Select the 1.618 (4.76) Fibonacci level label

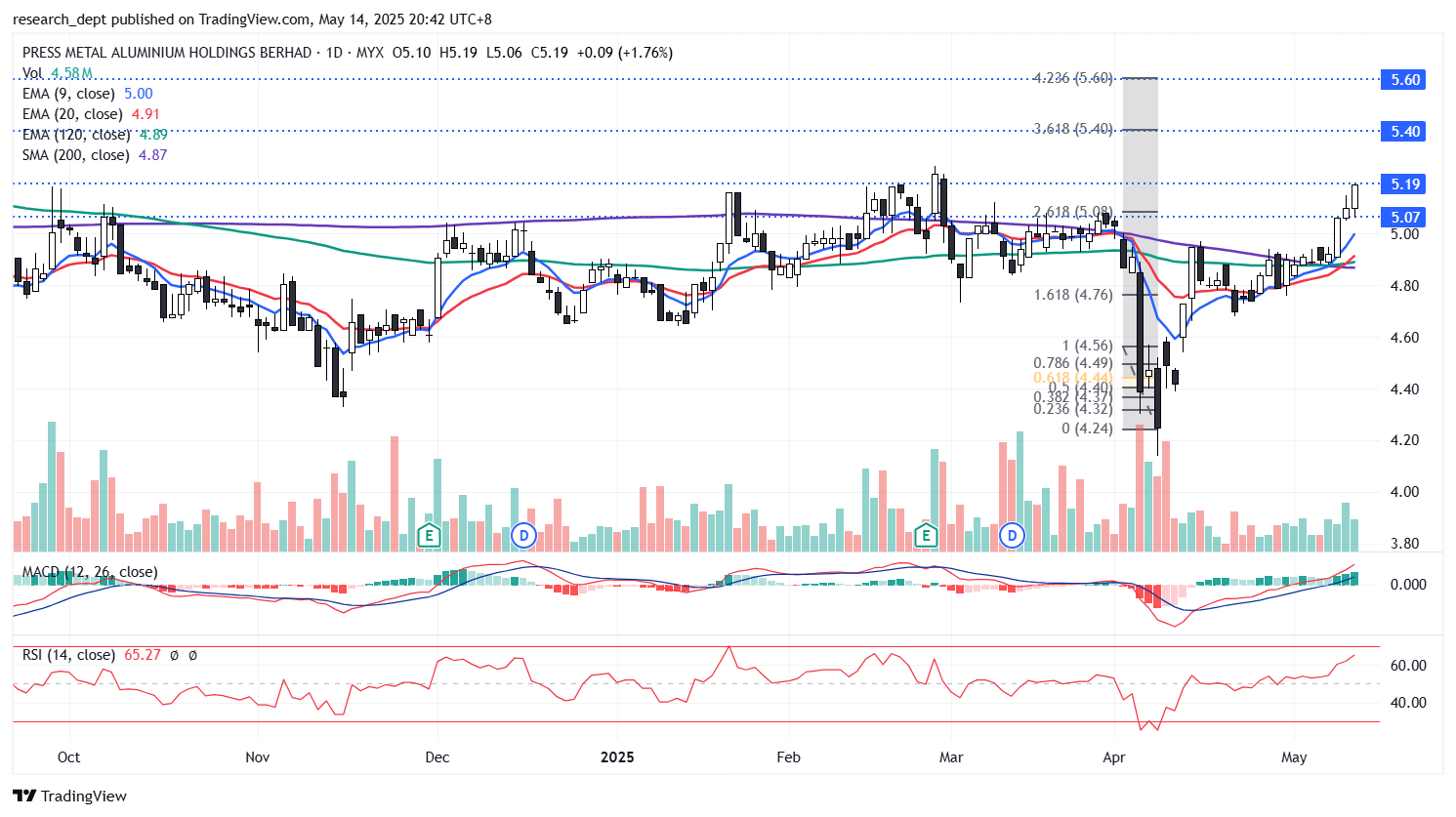1073,294
